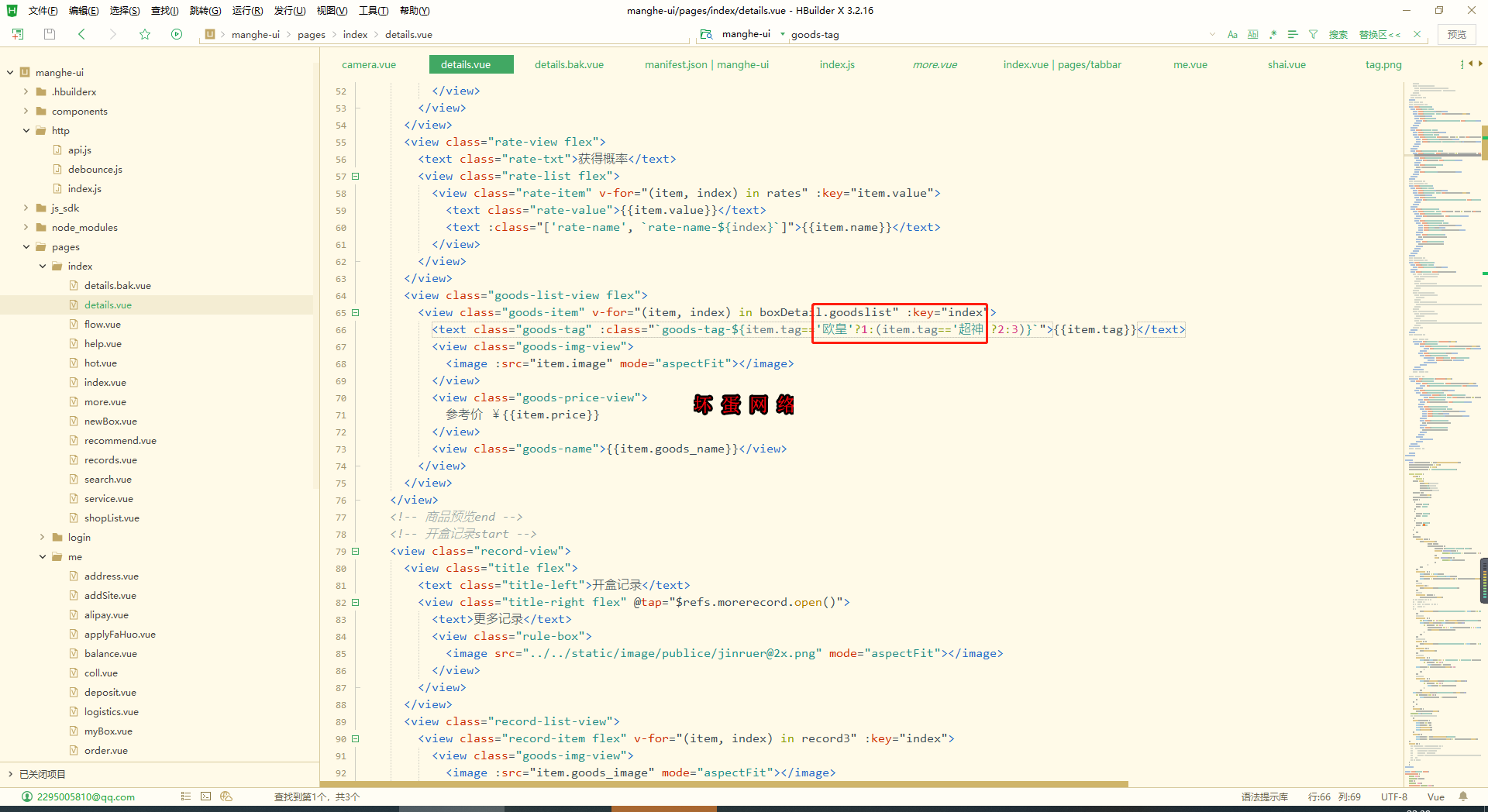This screenshot has height=812, width=1488.
Task: Switch to details.bak.vue tab
Action: click(x=569, y=64)
